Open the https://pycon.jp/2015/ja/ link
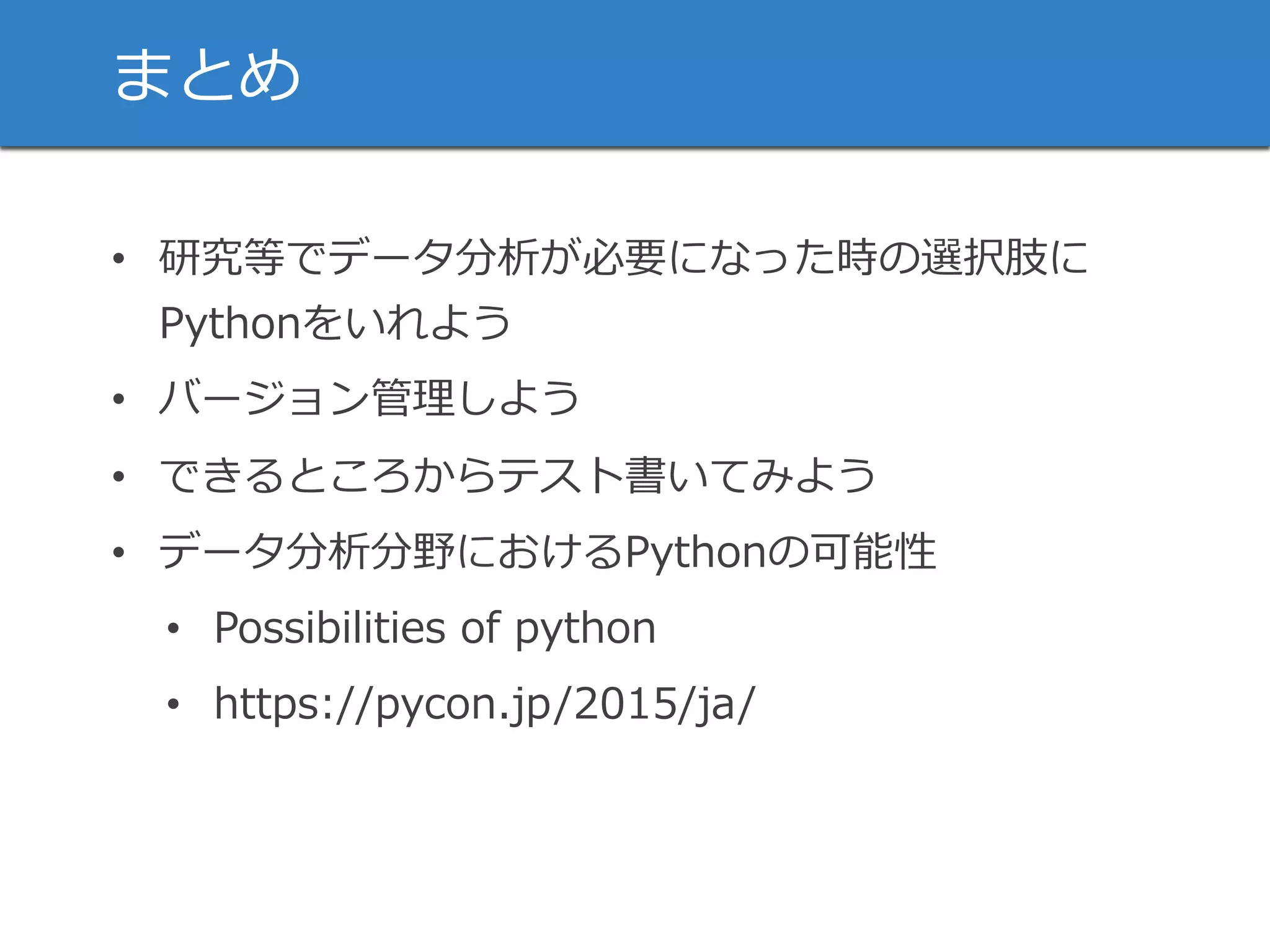 (x=484, y=703)
